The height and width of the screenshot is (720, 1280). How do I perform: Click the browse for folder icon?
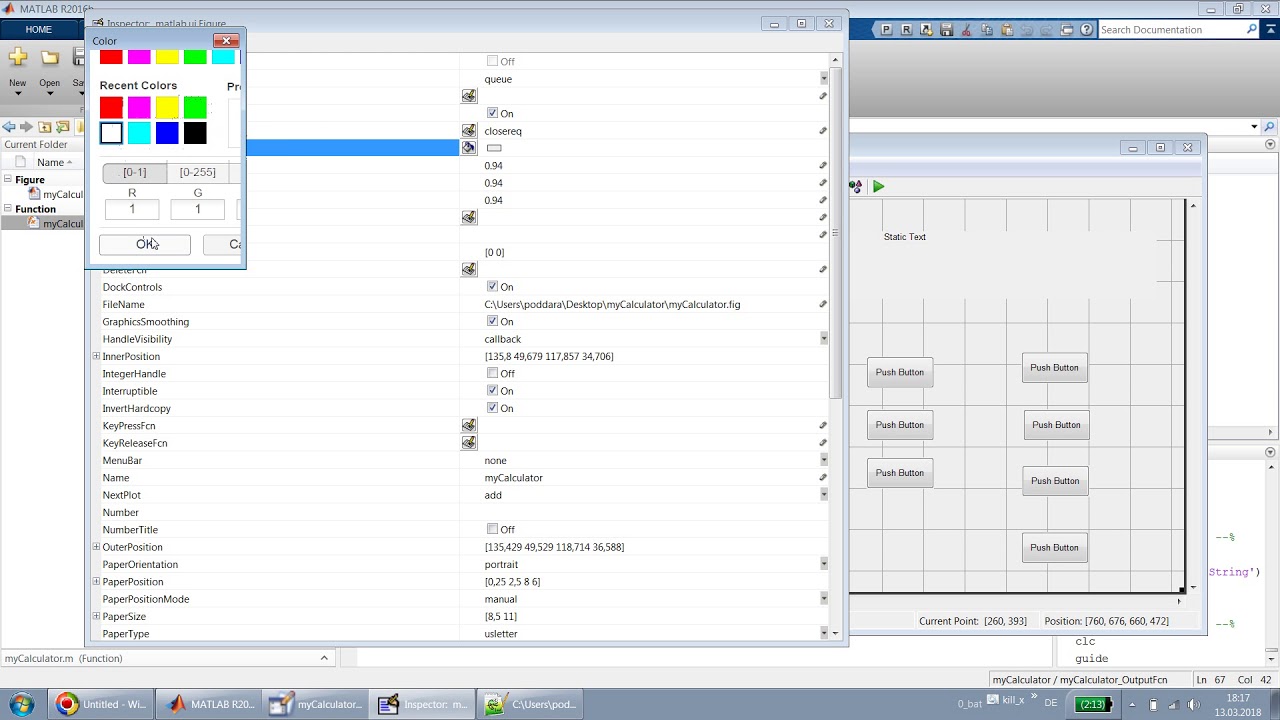pos(63,127)
